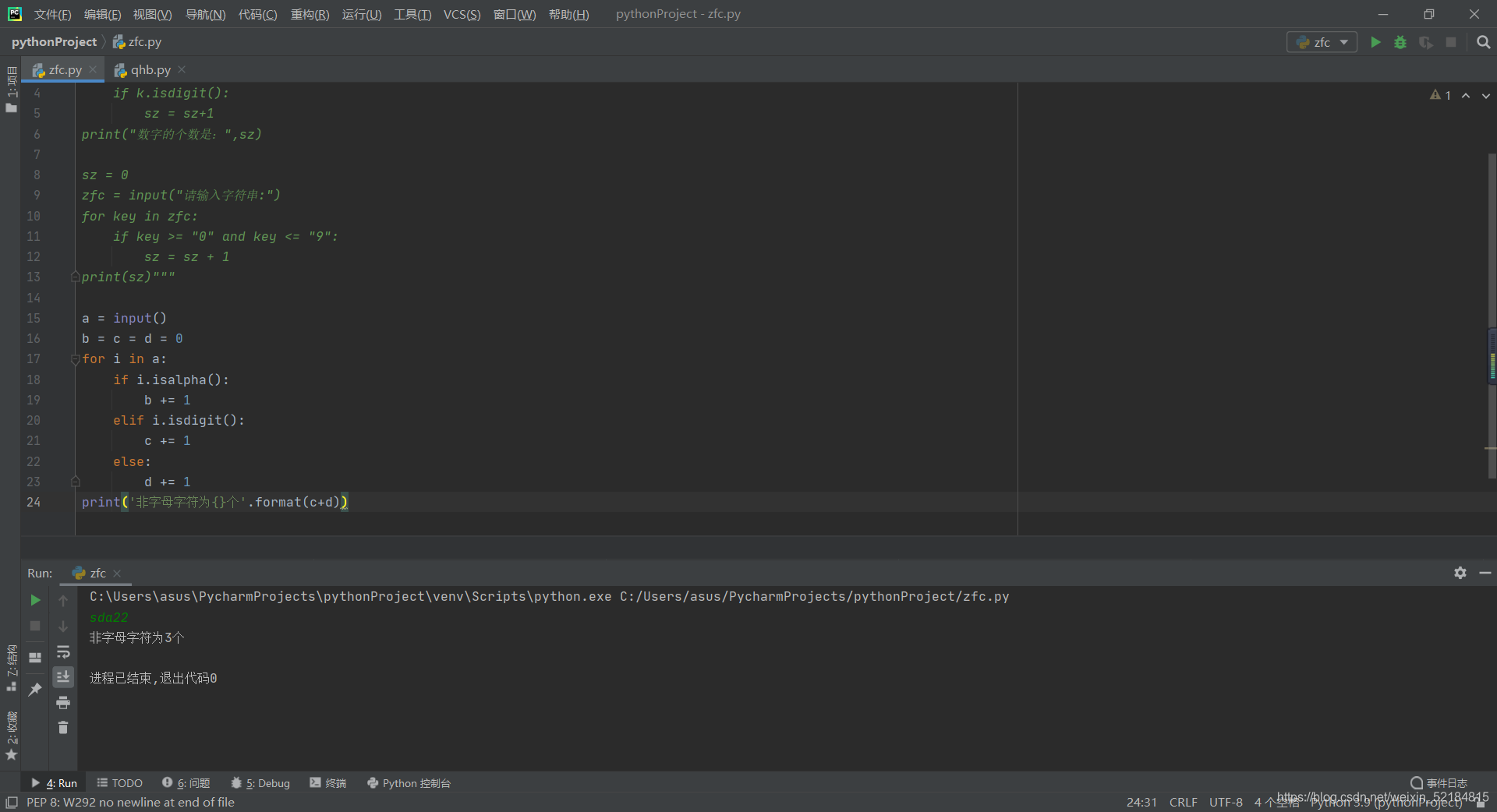The image size is (1497, 812).
Task: Toggle tool window bars at bottom-left corner
Action: click(x=11, y=802)
